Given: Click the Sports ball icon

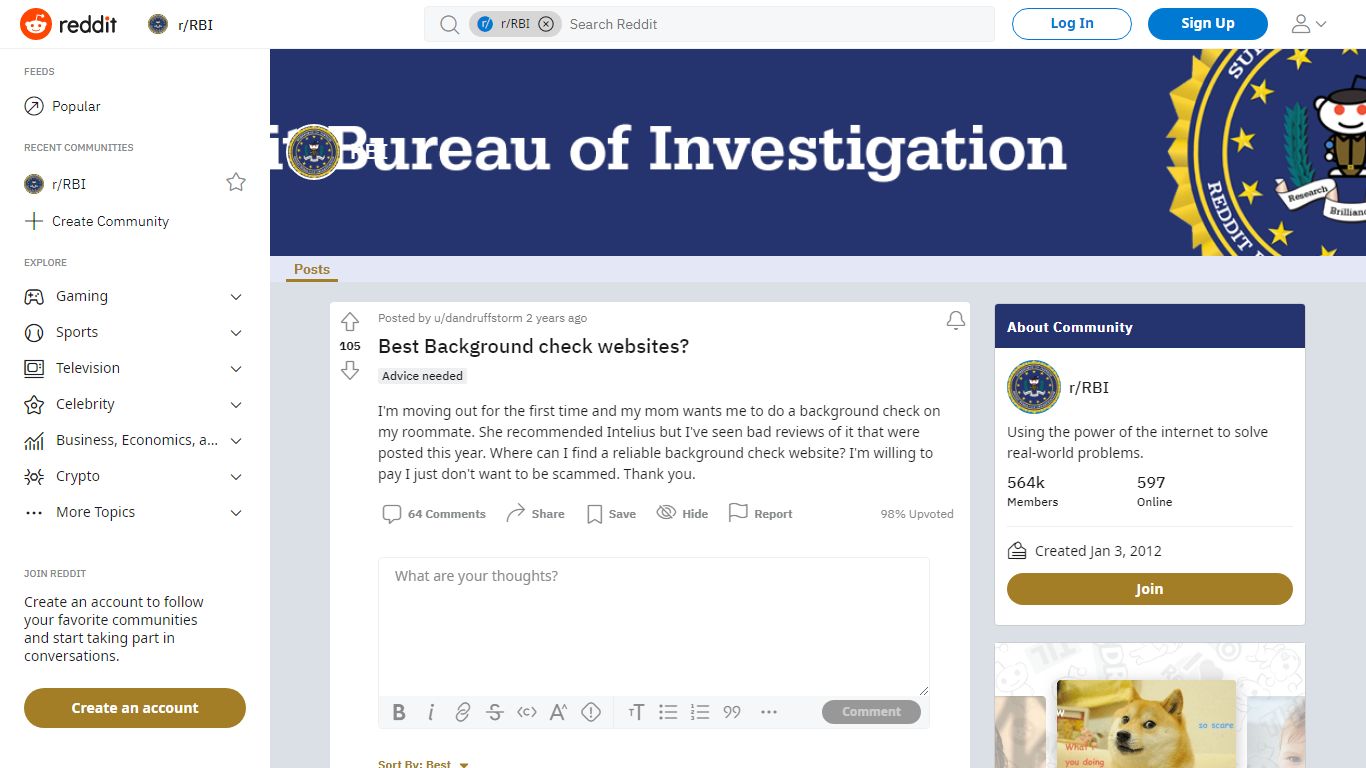Looking at the screenshot, I should pos(34,333).
